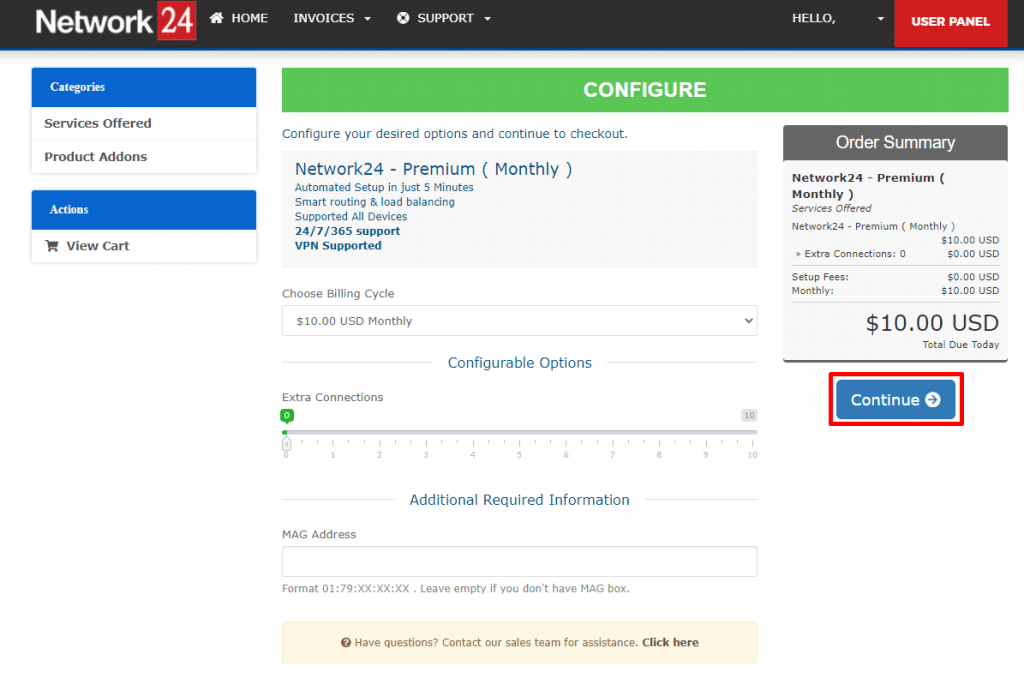Viewport: 1024px width, 684px height.
Task: Go to the Home page
Action: 238,18
